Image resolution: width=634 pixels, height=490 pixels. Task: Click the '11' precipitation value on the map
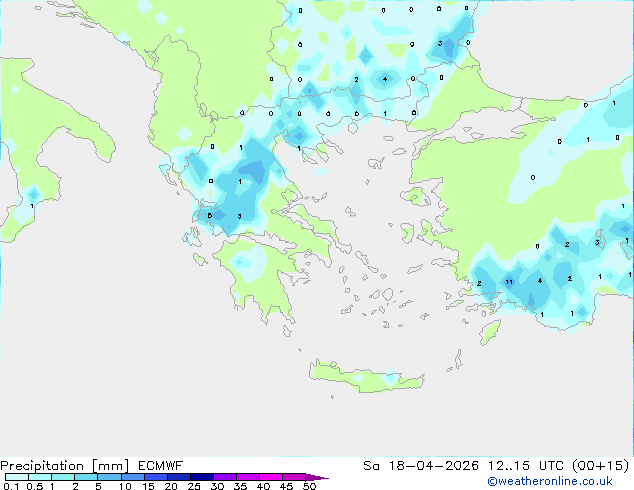click(509, 282)
